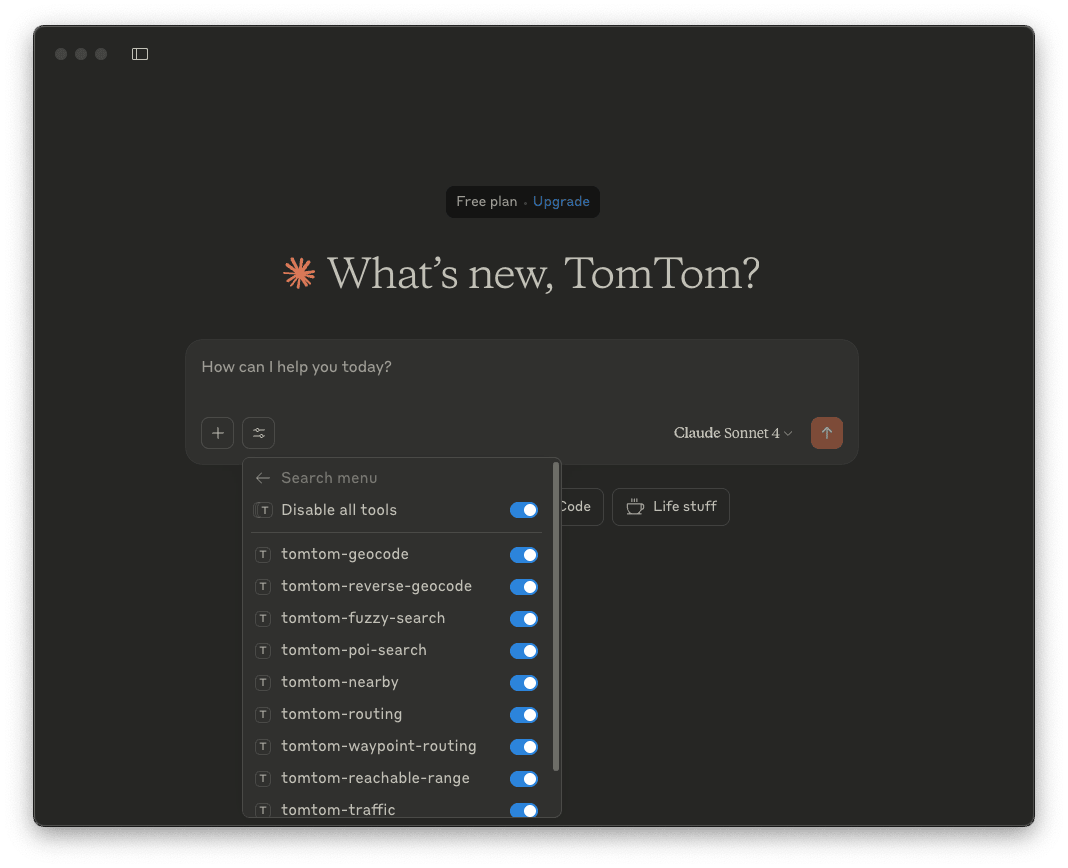1068x868 pixels.
Task: Click the icon next to tomtom-nearby
Action: [x=263, y=683]
